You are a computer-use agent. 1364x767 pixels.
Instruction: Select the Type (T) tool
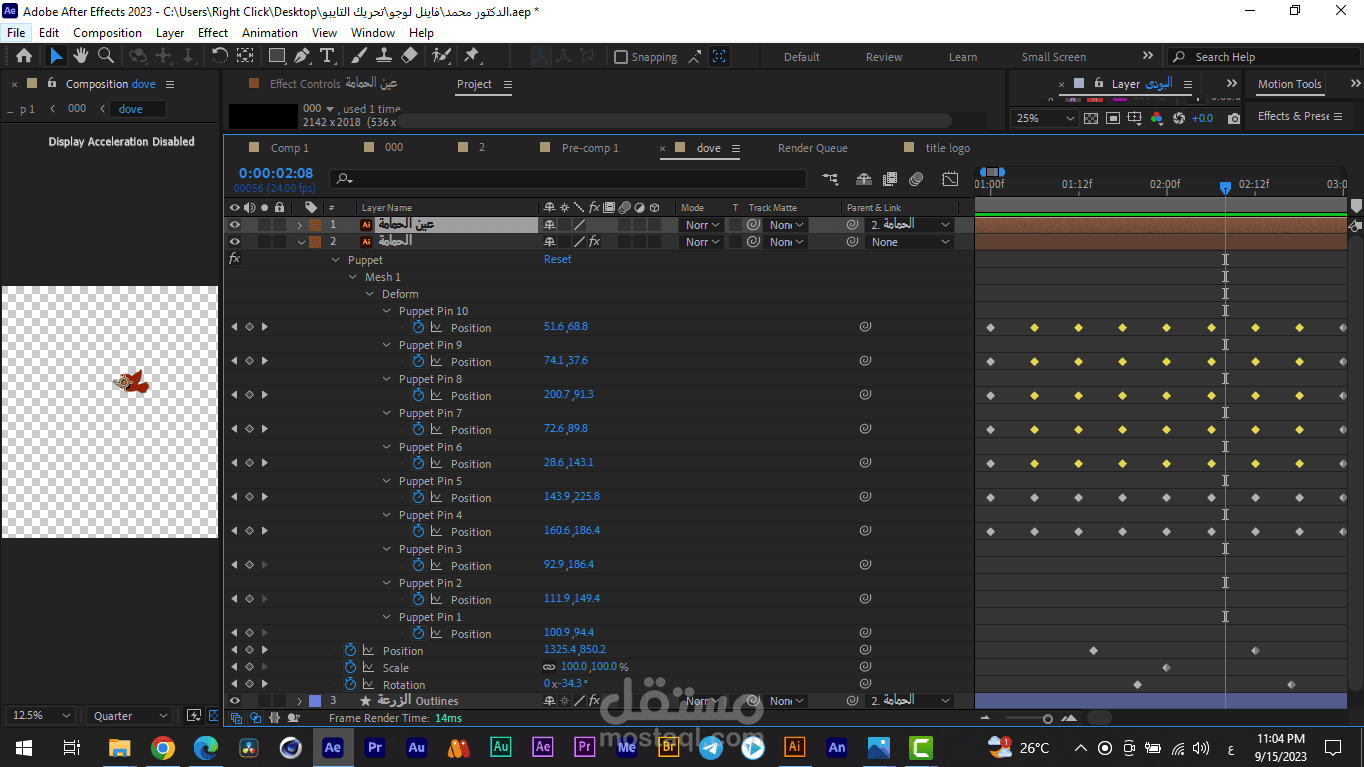point(327,56)
